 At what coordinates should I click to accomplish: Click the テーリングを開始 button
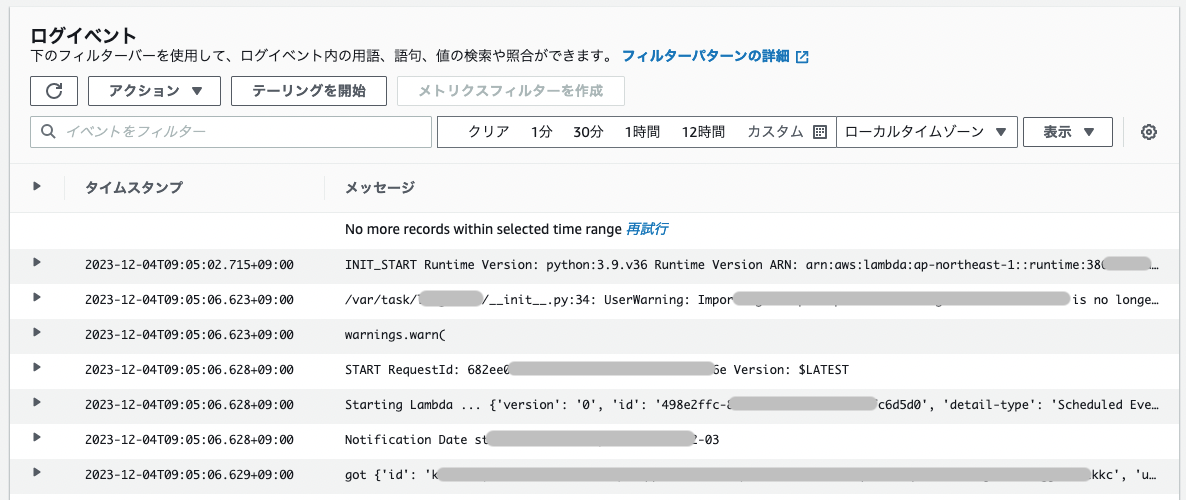(308, 91)
